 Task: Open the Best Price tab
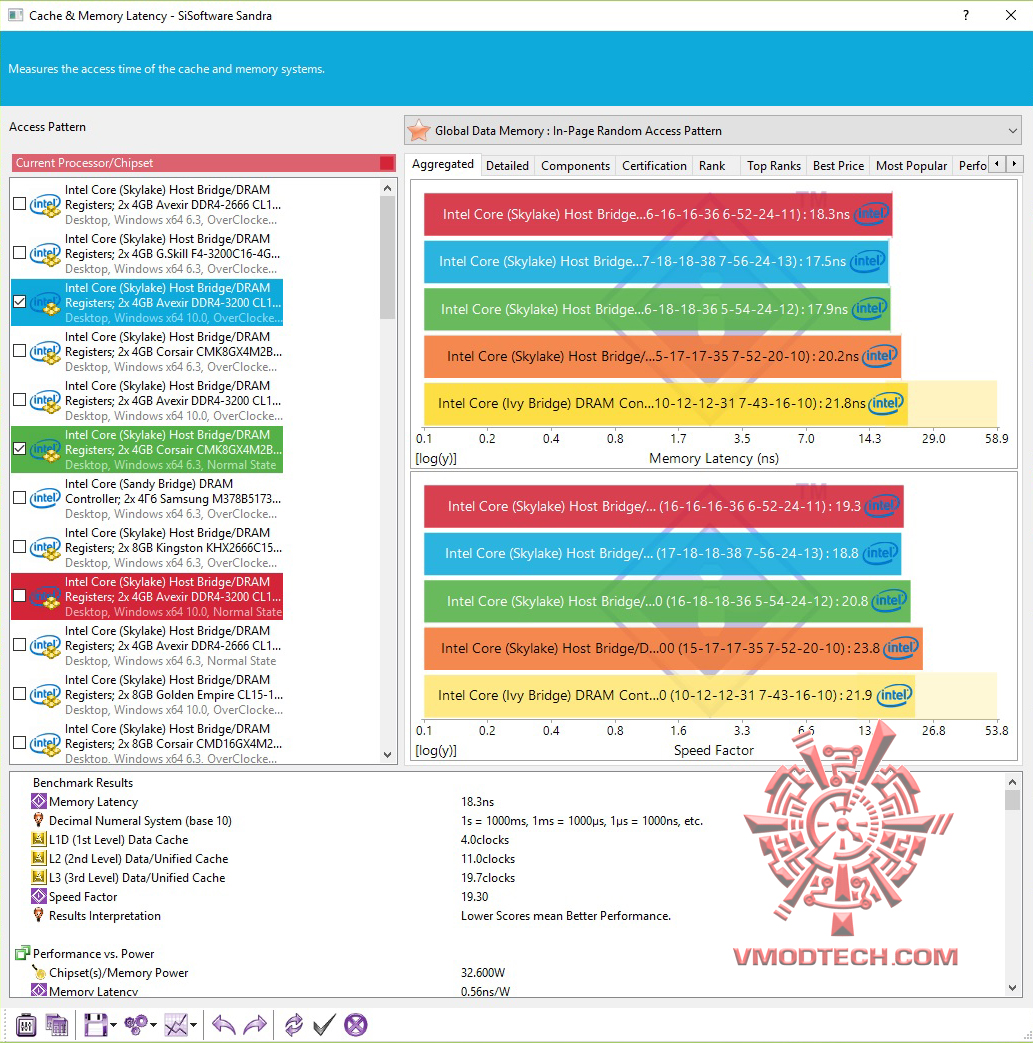tap(838, 166)
